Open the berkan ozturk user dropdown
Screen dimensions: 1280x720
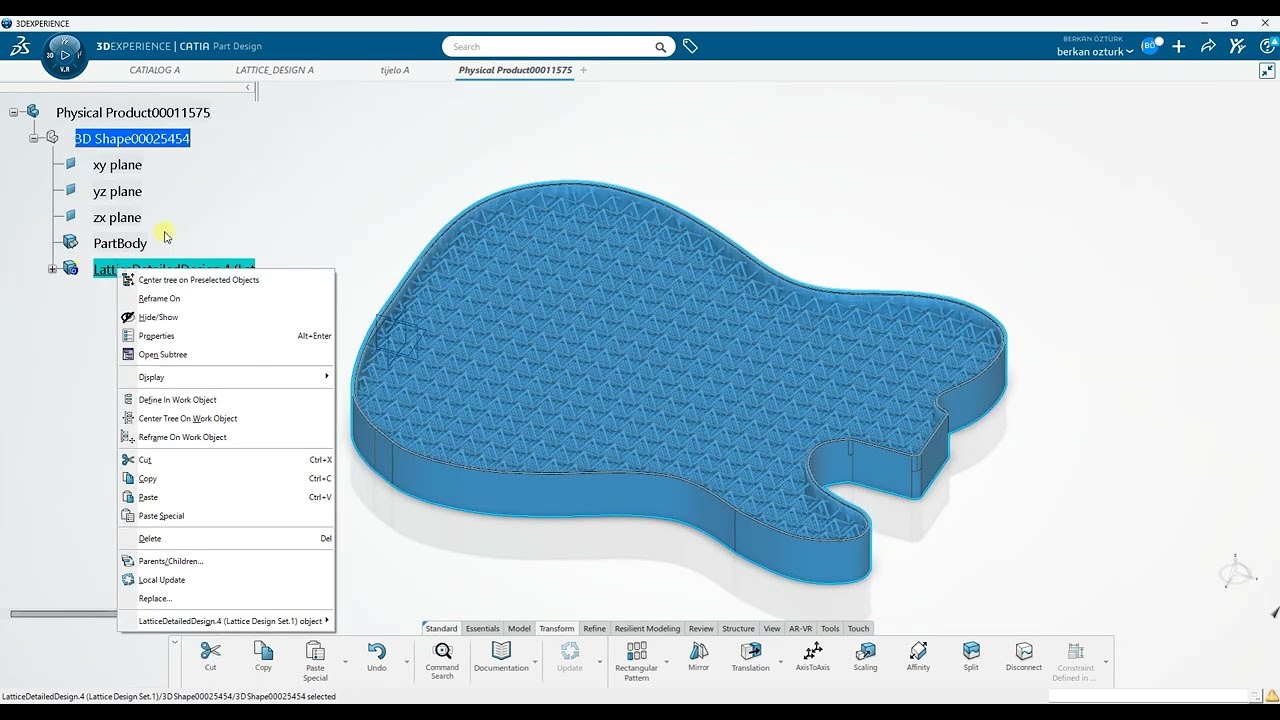(1095, 52)
